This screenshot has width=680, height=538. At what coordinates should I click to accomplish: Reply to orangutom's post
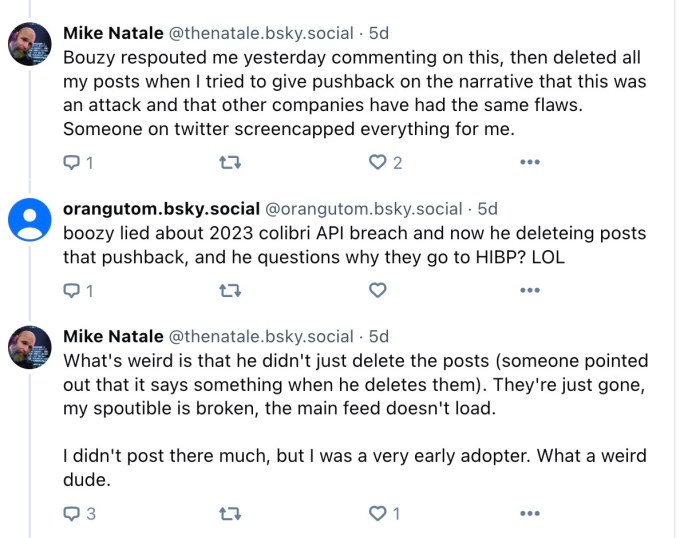[71, 291]
